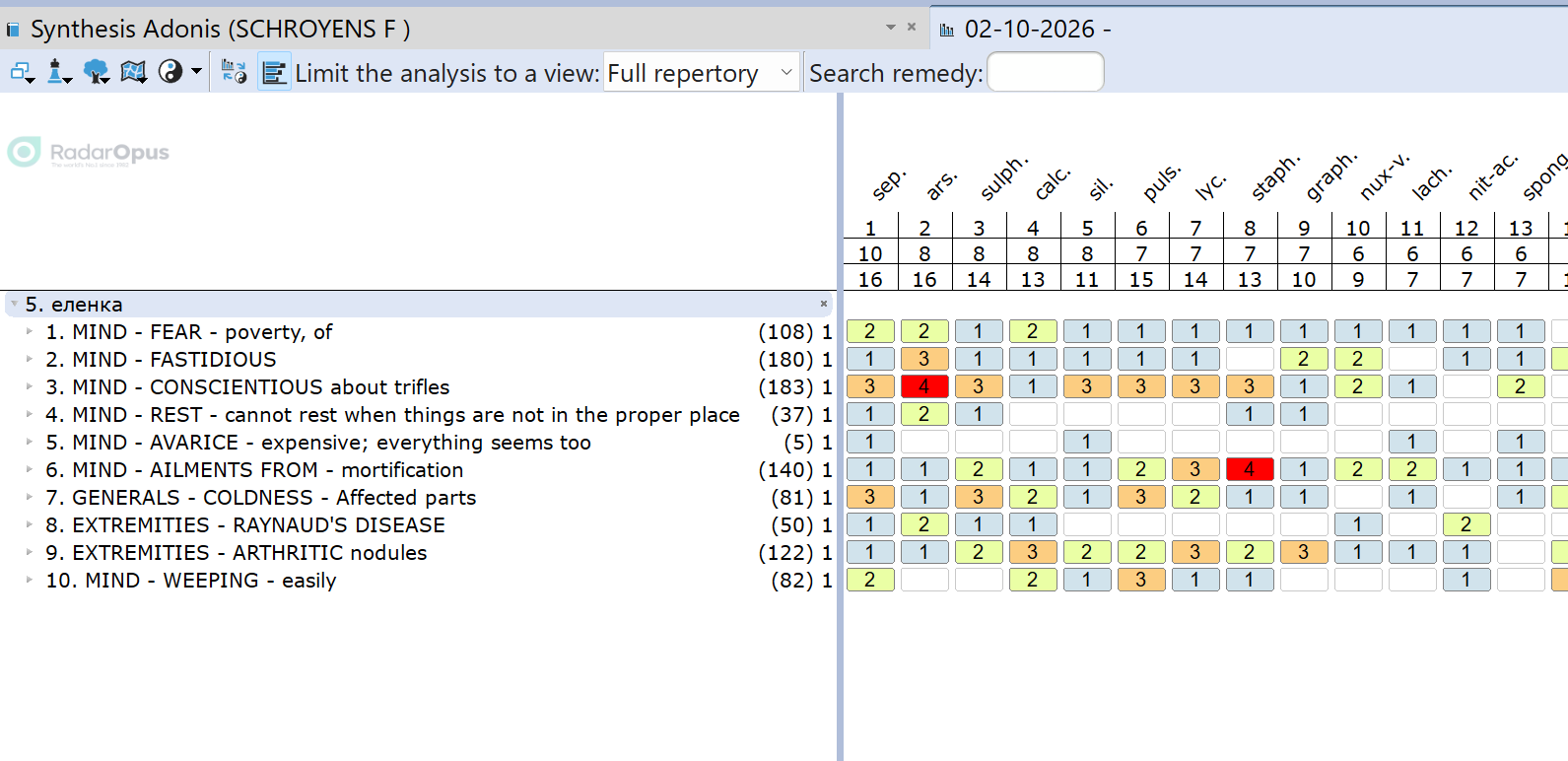The height and width of the screenshot is (761, 1568).
Task: Expand the AILMENTS FROM - mortification rubric arrow
Action: pos(30,469)
